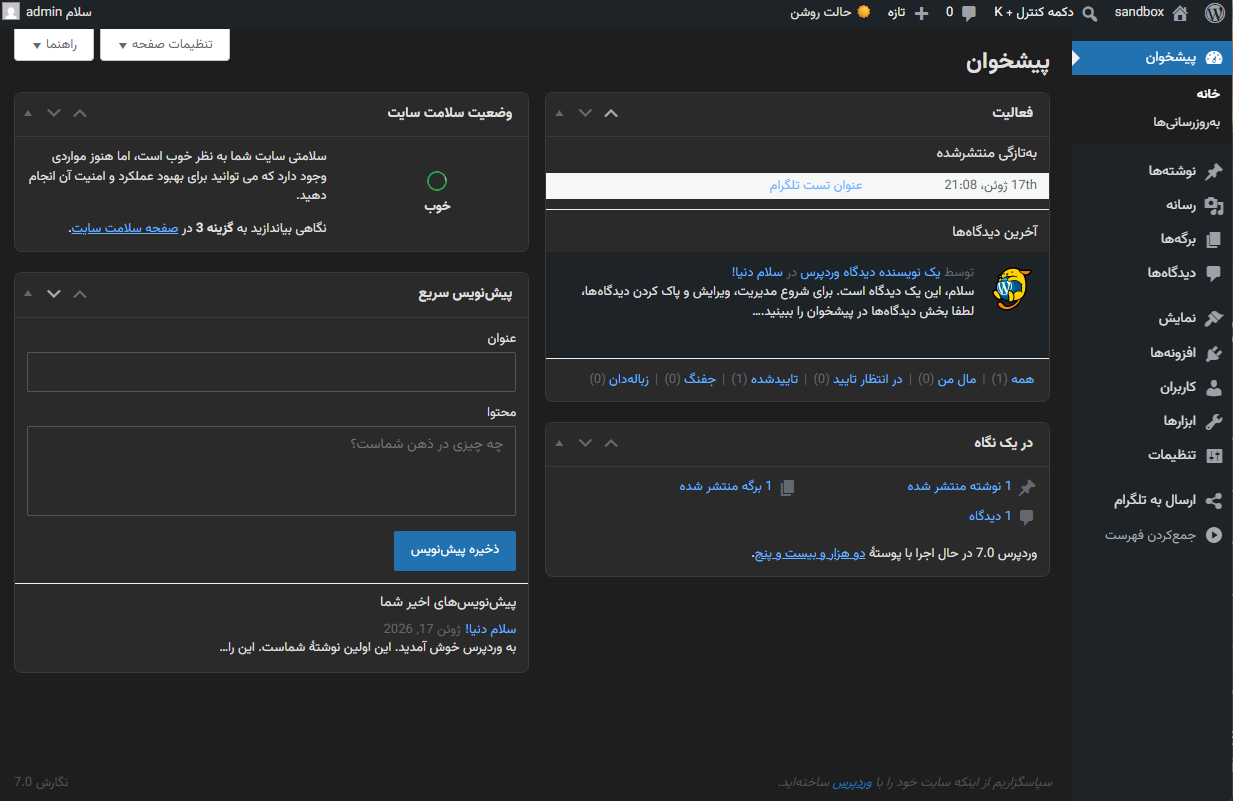Click the media icon for رسانه
Viewport: 1233px width, 801px height.
1214,205
